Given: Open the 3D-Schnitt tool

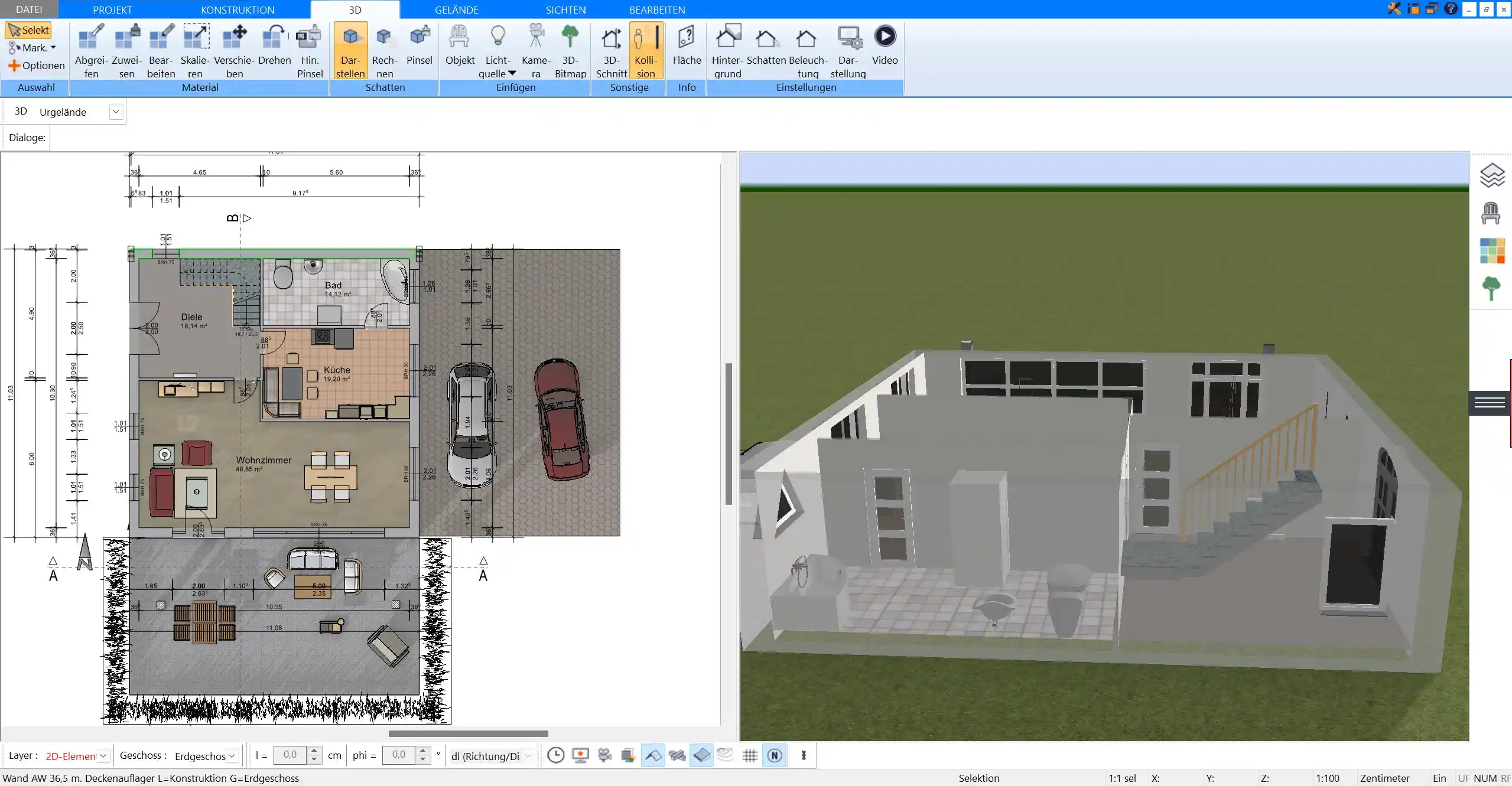Looking at the screenshot, I should click(611, 51).
